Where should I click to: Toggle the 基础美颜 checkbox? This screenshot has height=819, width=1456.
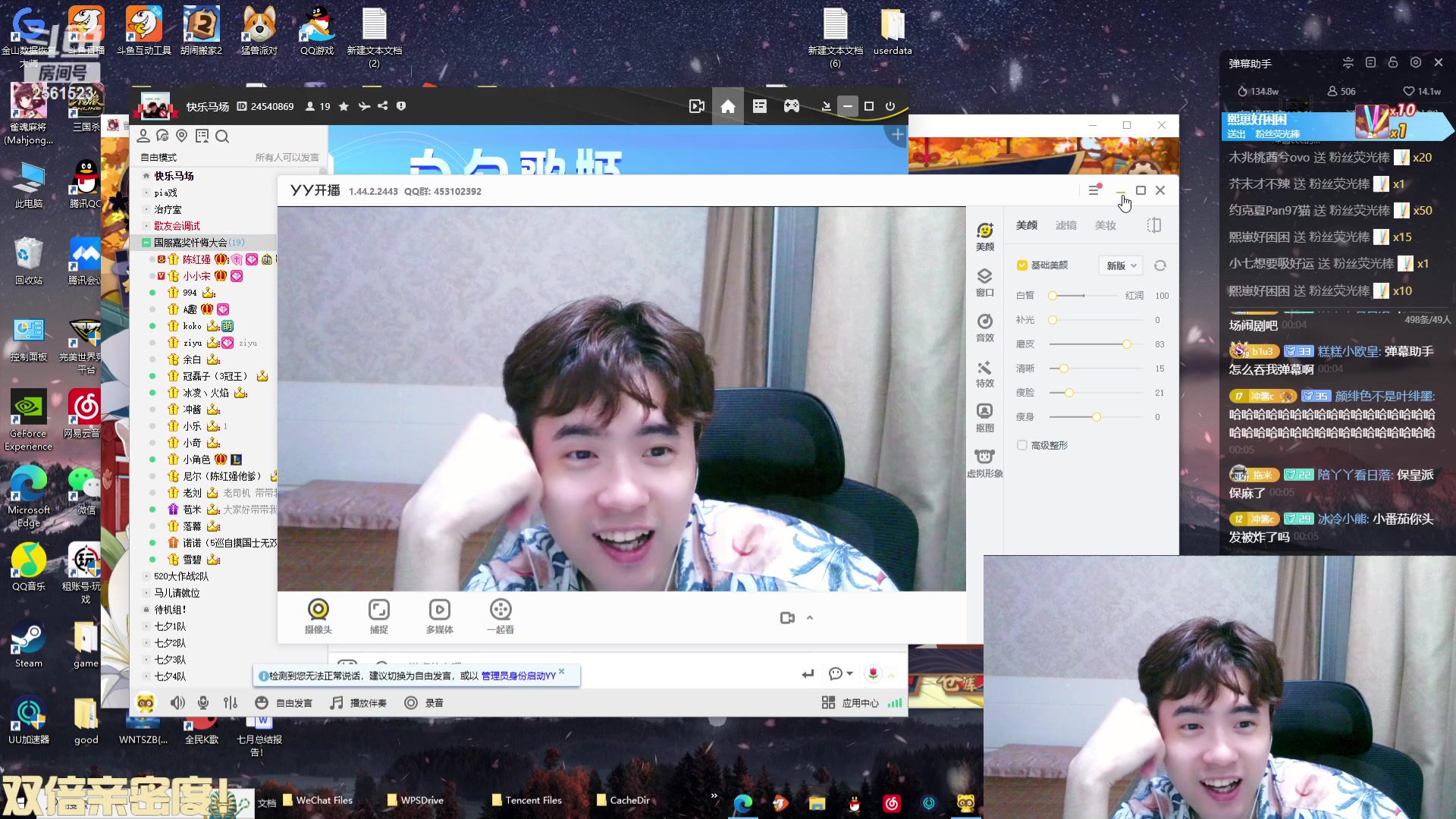1022,265
